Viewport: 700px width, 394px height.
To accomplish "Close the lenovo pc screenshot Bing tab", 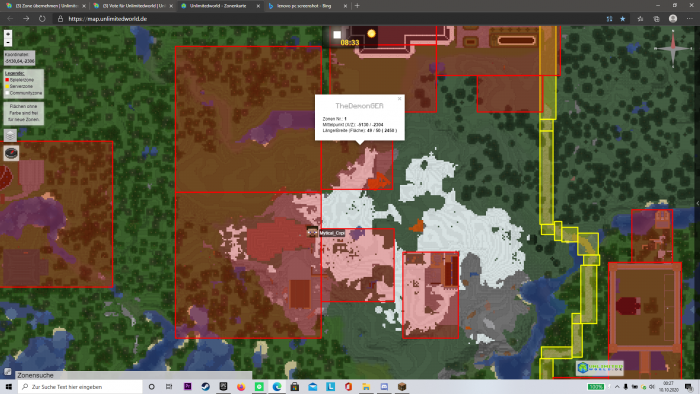I will point(345,6).
